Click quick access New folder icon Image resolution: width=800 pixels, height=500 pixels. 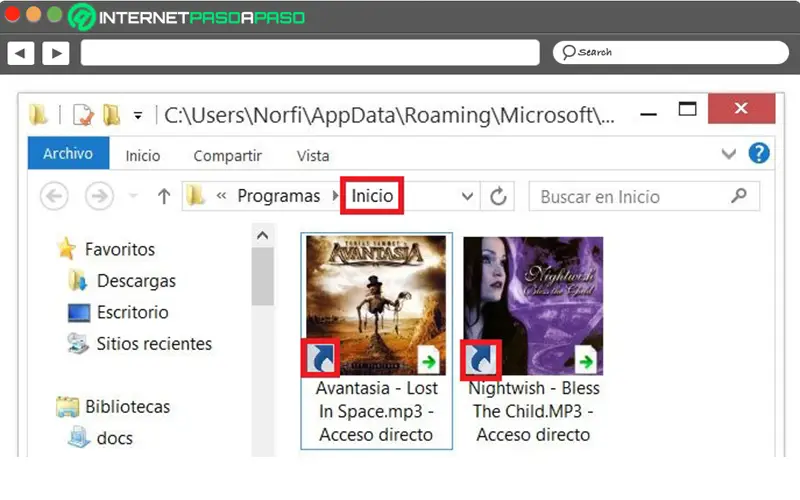[112, 115]
